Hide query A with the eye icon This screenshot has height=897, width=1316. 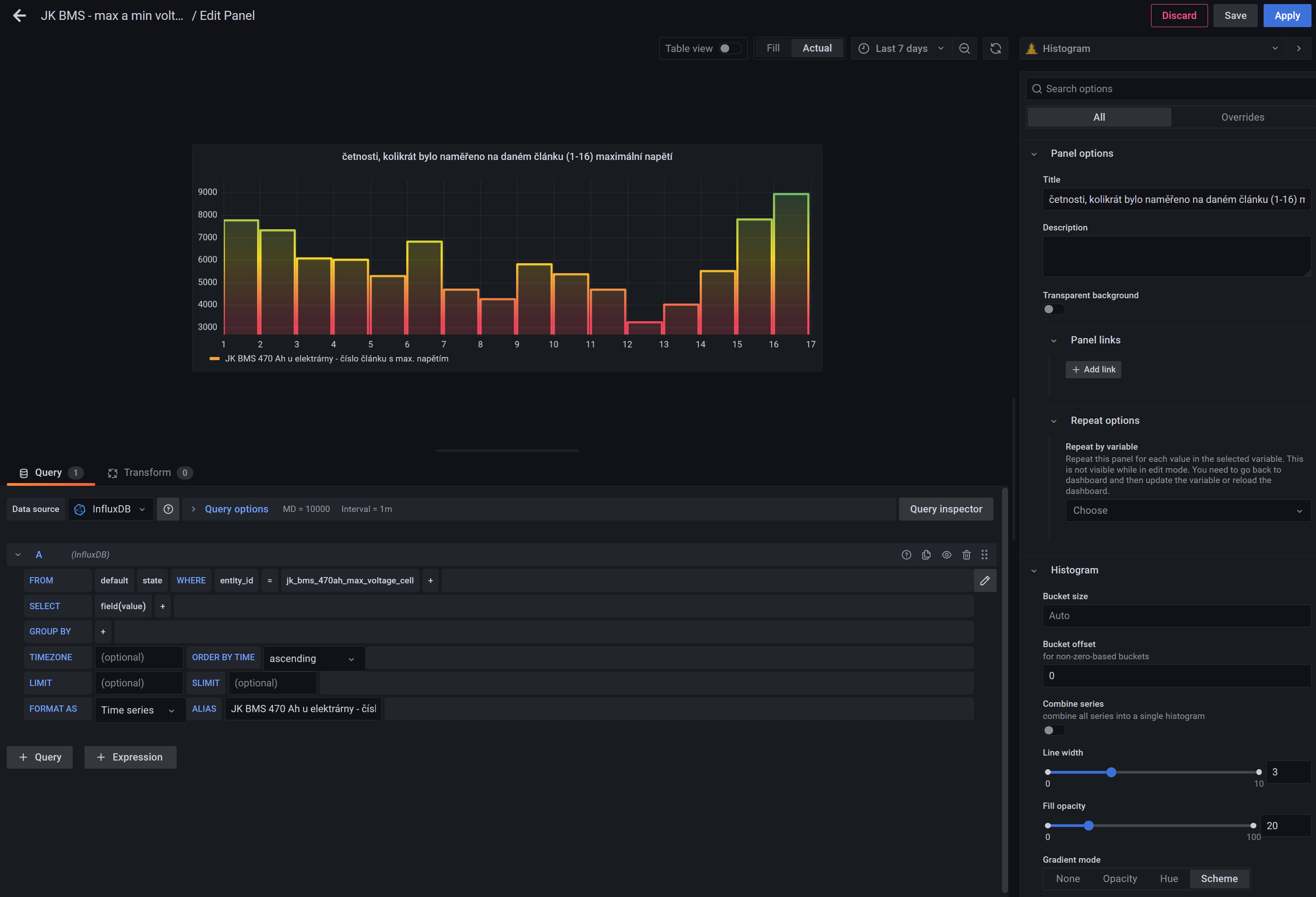pyautogui.click(x=947, y=555)
